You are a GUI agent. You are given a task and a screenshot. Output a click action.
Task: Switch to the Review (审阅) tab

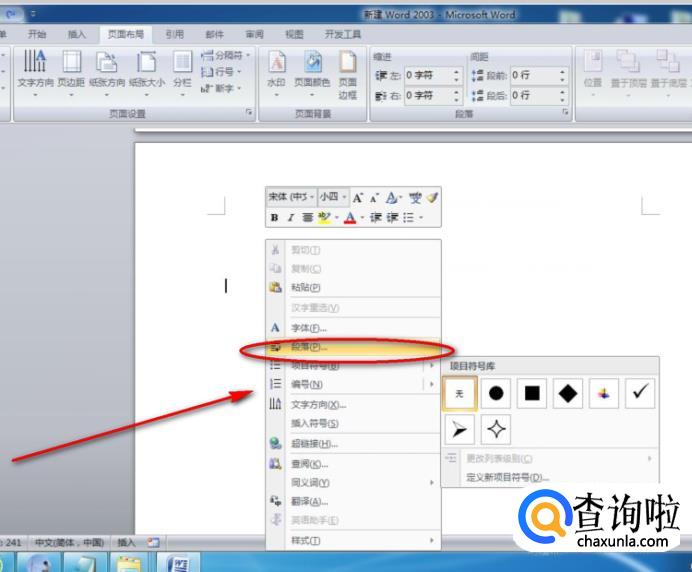tap(254, 34)
